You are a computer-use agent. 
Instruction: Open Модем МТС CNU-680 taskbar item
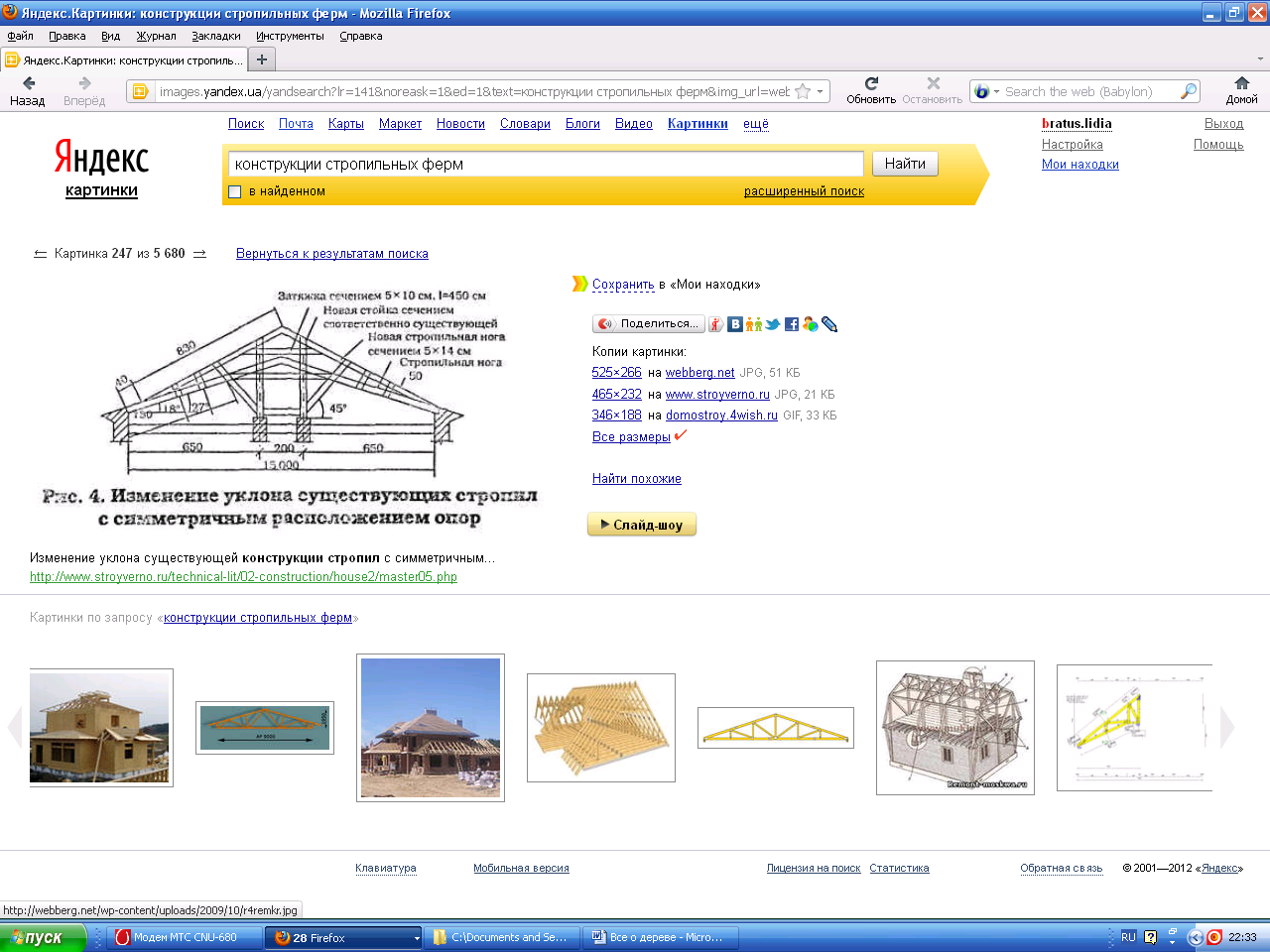coord(186,937)
